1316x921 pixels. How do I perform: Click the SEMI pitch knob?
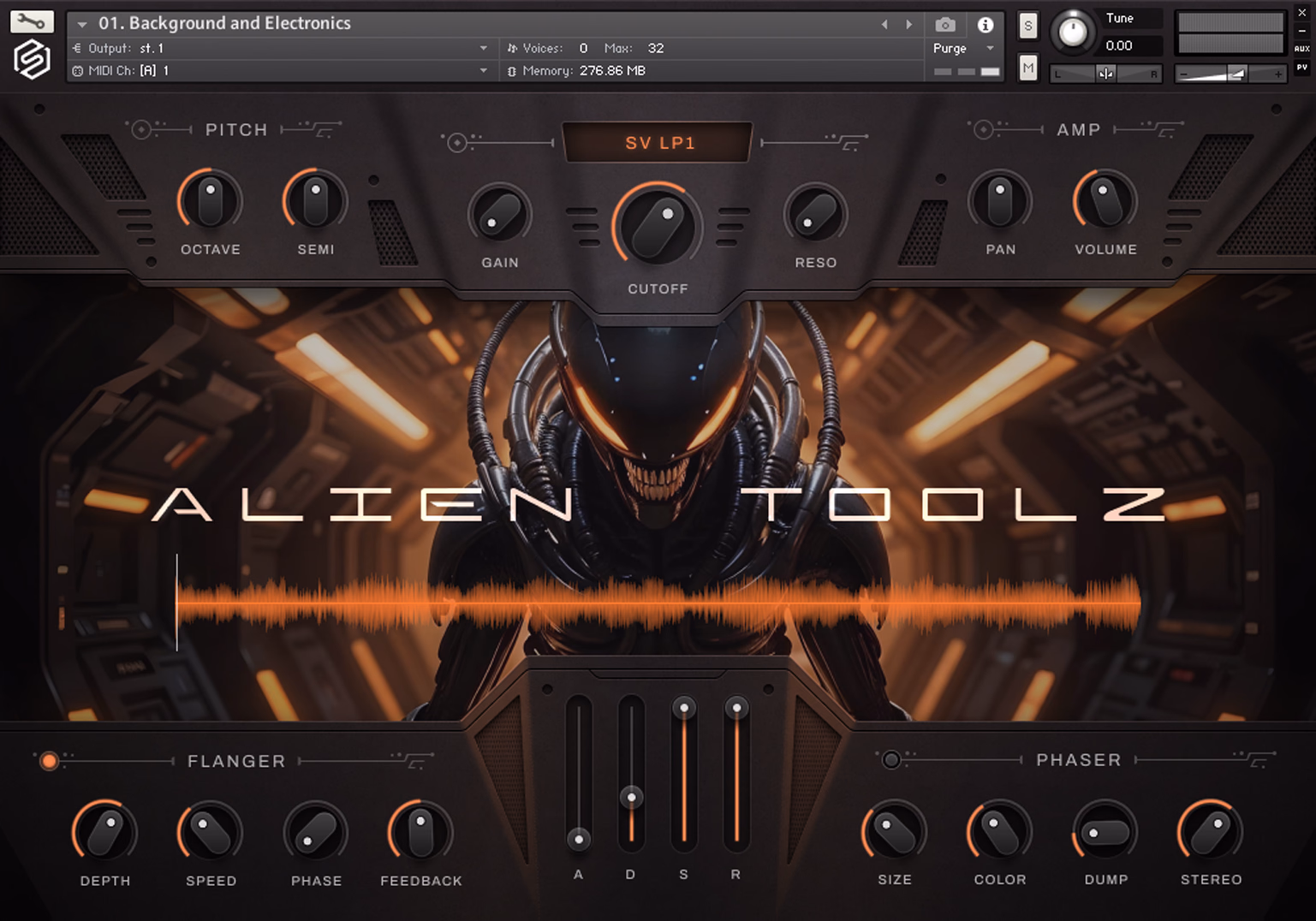click(x=315, y=201)
